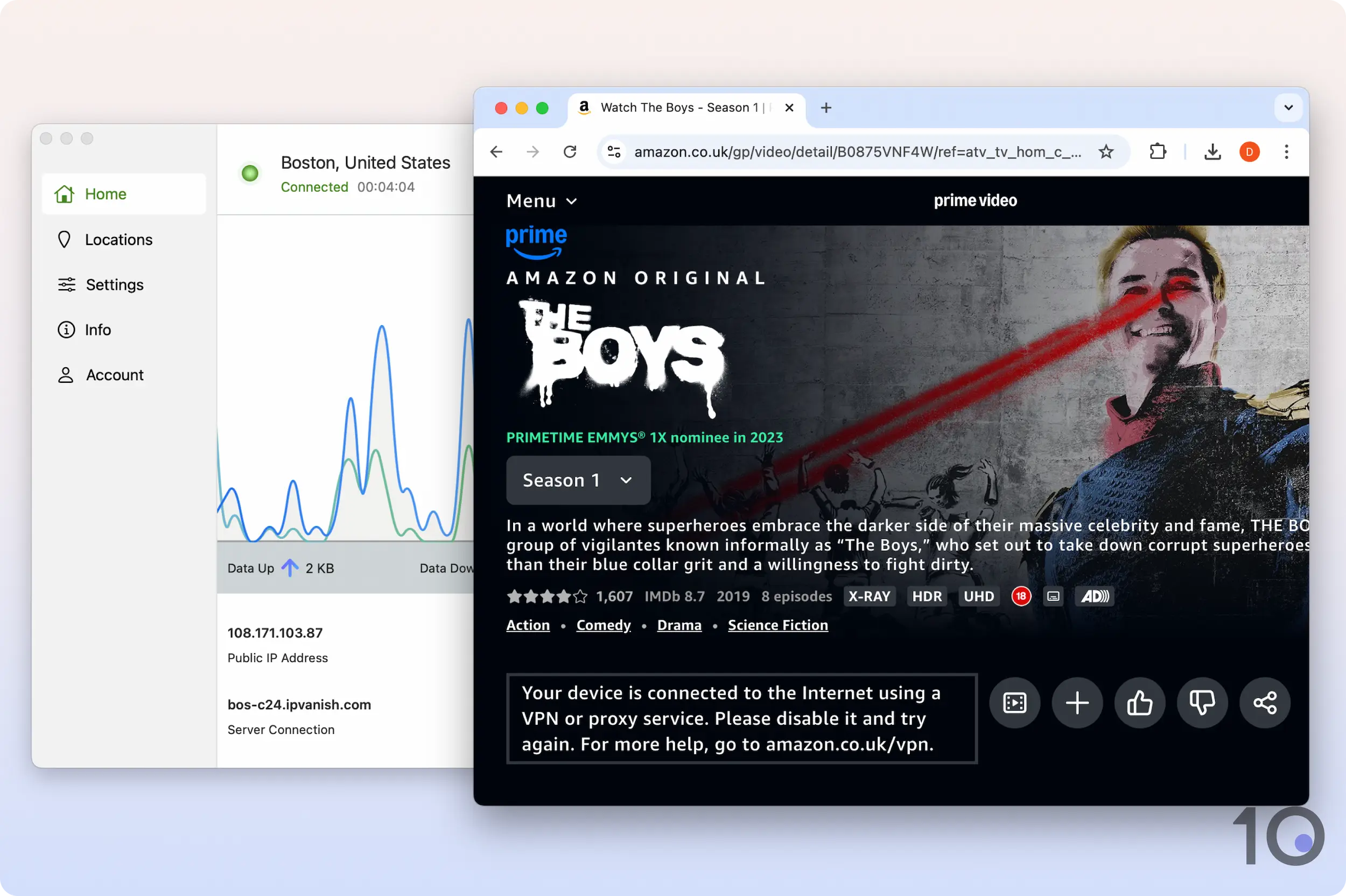Click the bookmark/save icon in browser toolbar
Viewport: 1346px width, 896px height.
[1107, 151]
